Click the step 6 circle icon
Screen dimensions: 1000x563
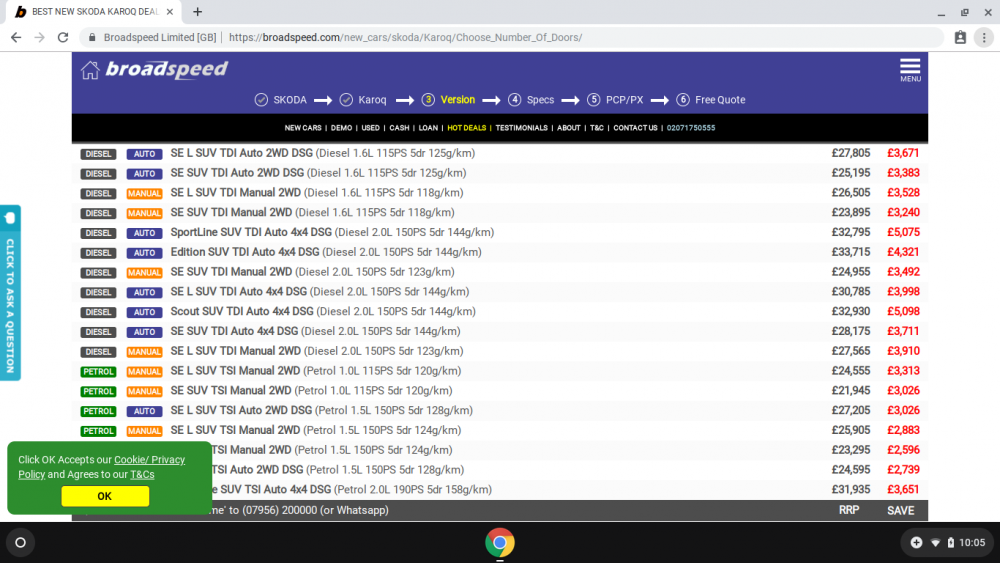(x=683, y=100)
